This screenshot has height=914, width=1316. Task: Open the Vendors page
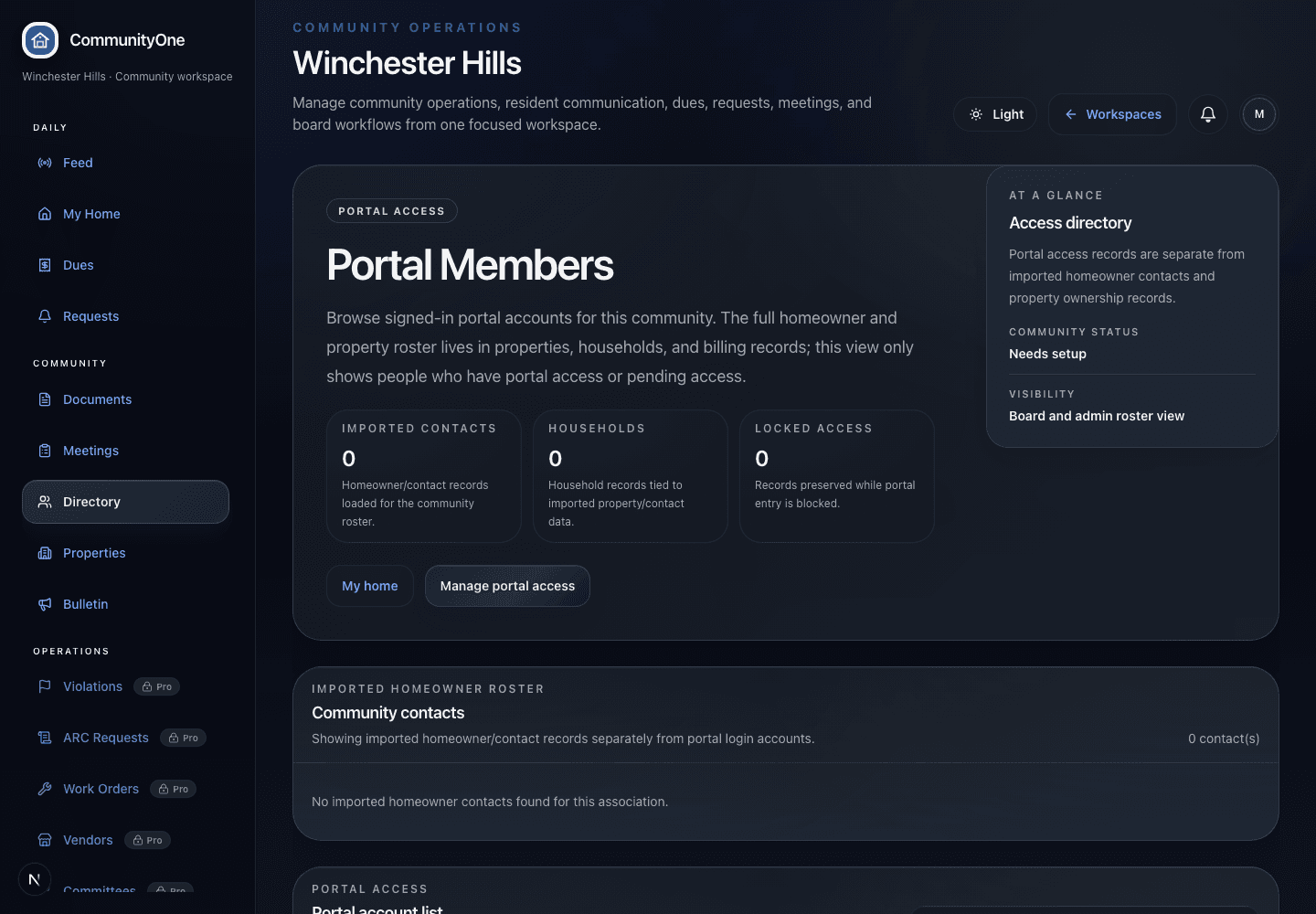[88, 840]
